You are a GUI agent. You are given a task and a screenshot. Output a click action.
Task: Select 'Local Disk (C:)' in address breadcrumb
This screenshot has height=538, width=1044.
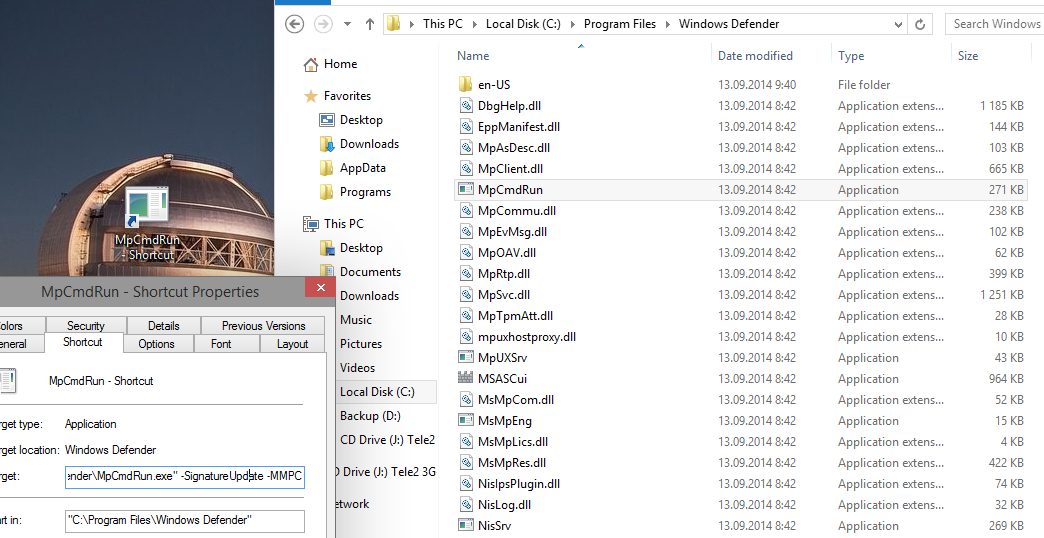pyautogui.click(x=523, y=24)
